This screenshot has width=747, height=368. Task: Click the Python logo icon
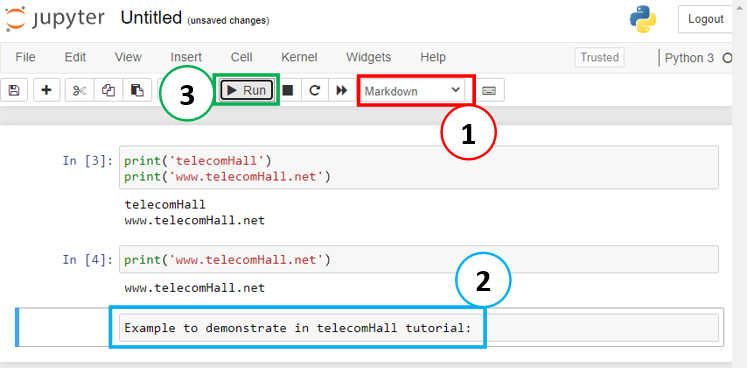[643, 19]
